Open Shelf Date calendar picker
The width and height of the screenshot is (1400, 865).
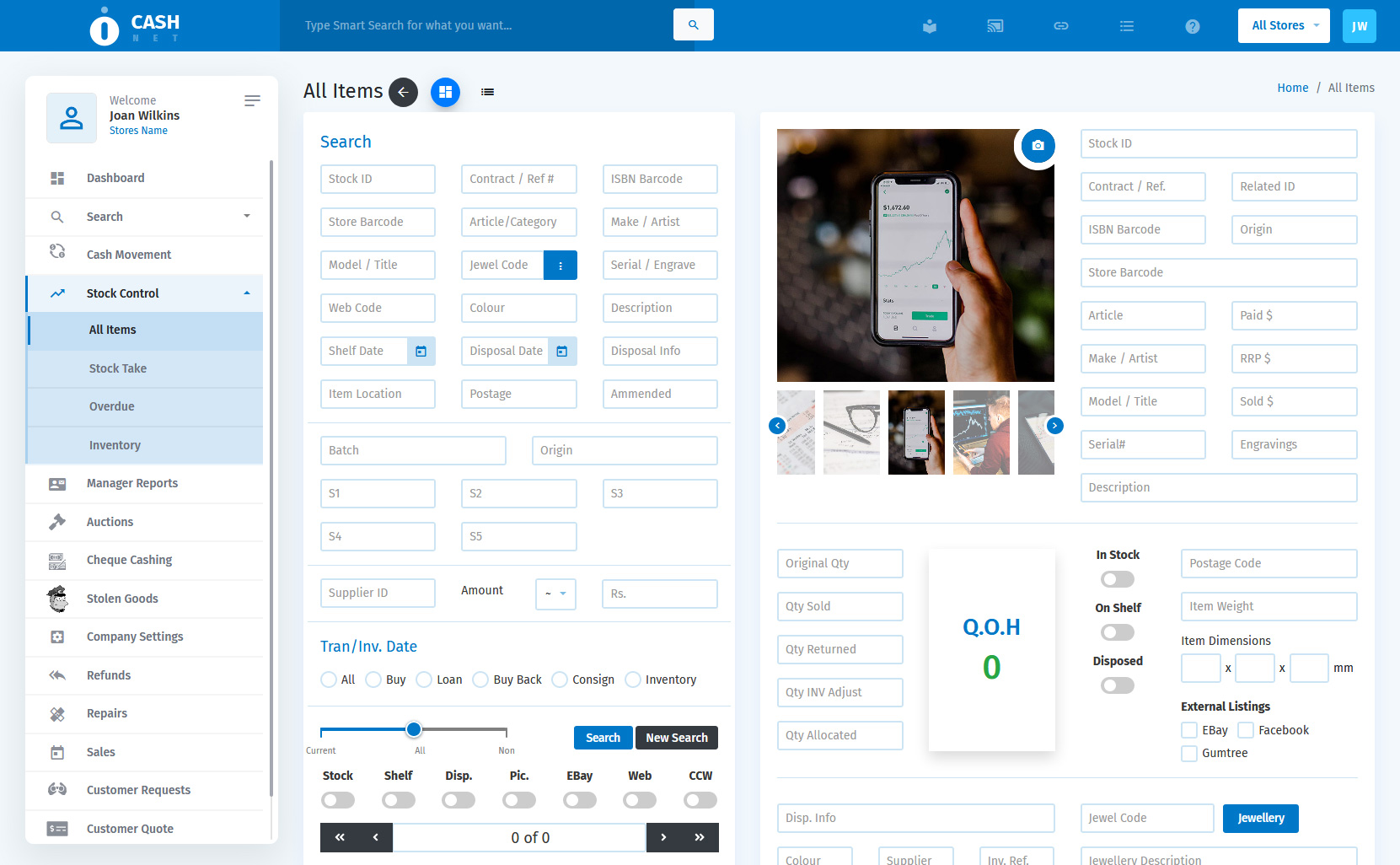tap(421, 351)
